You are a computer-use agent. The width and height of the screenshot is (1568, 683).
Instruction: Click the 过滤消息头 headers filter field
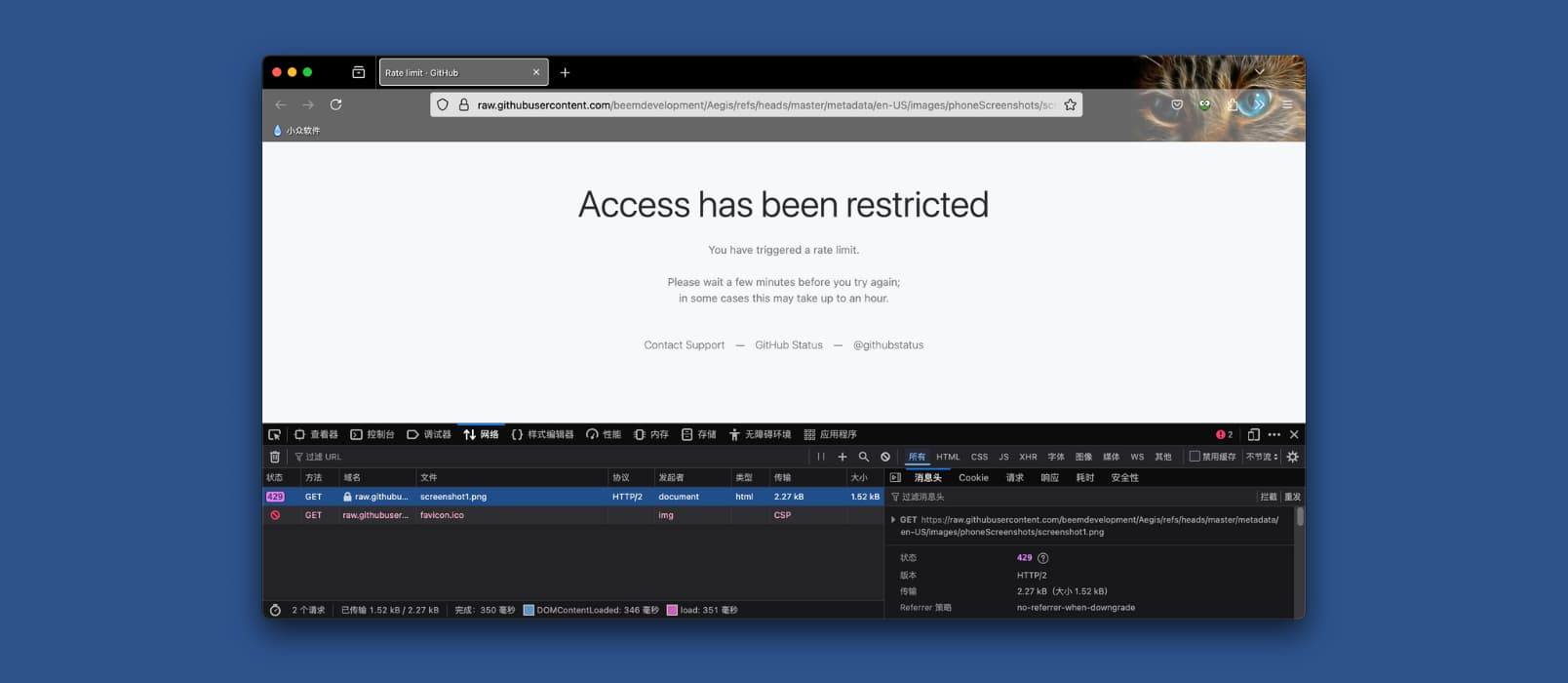click(1071, 497)
